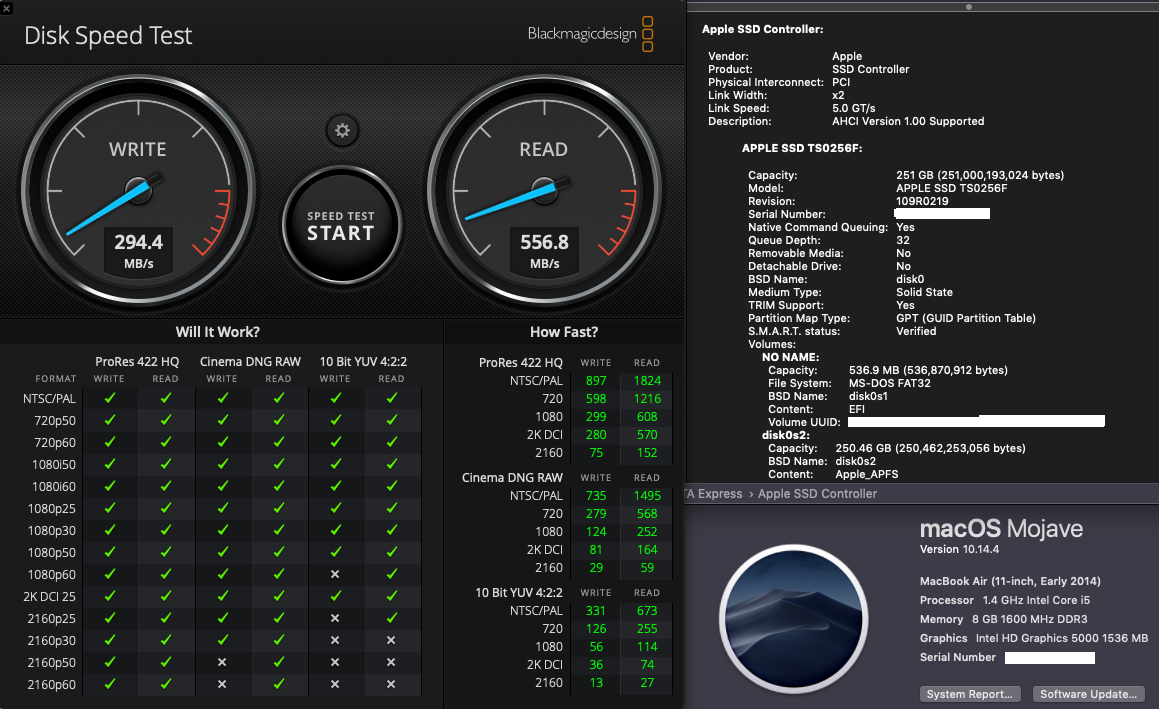This screenshot has width=1159, height=709.
Task: Select the 897 ProRes NTSC/PAL write value
Action: [x=596, y=381]
